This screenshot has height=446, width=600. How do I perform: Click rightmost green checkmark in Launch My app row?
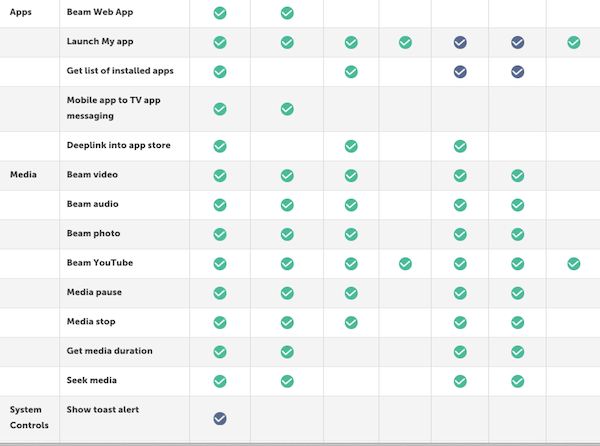(574, 42)
